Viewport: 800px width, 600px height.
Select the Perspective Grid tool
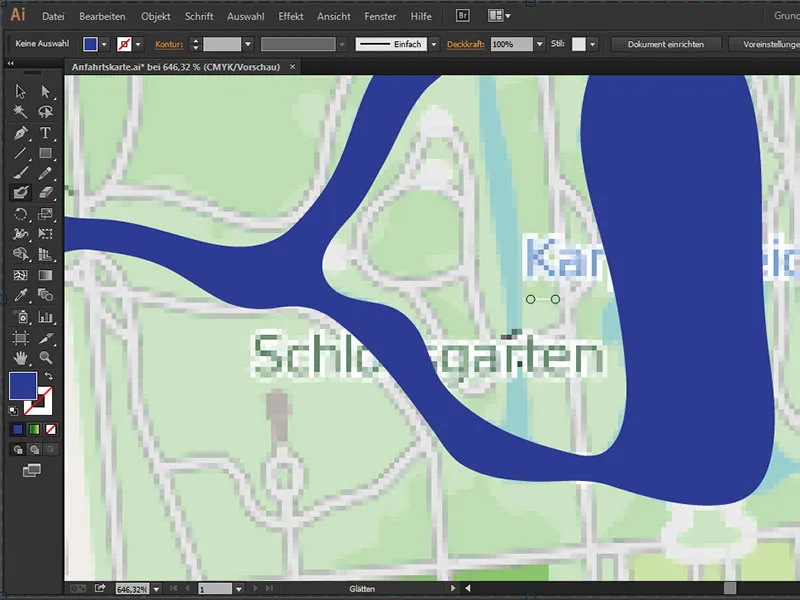tap(45, 254)
